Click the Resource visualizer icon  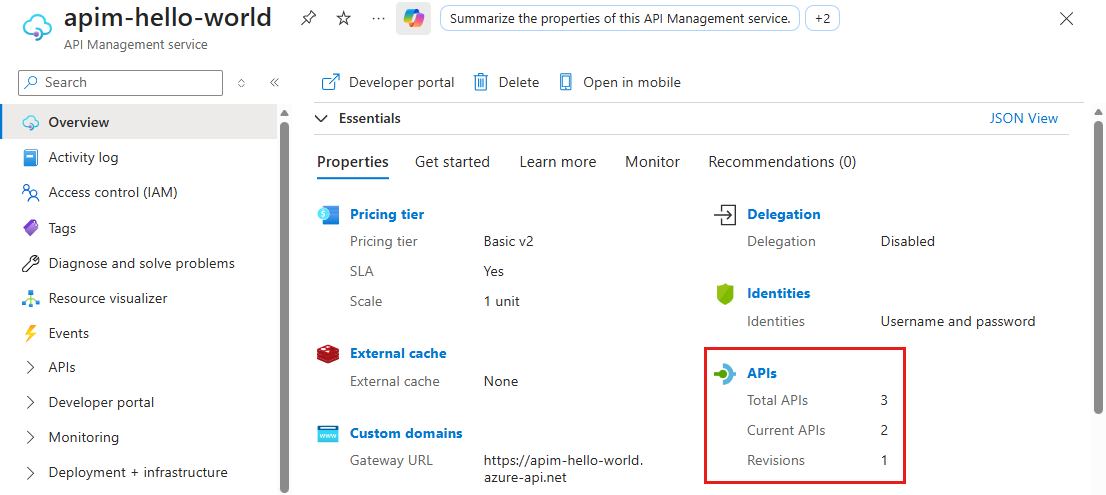pyautogui.click(x=30, y=298)
